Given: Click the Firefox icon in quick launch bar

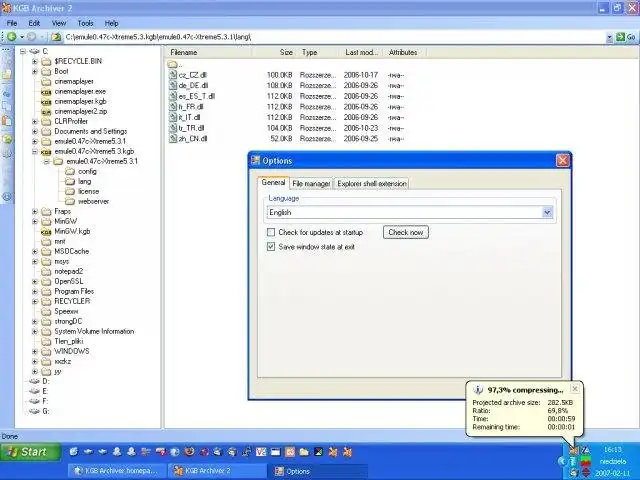Looking at the screenshot, I should point(189,452).
